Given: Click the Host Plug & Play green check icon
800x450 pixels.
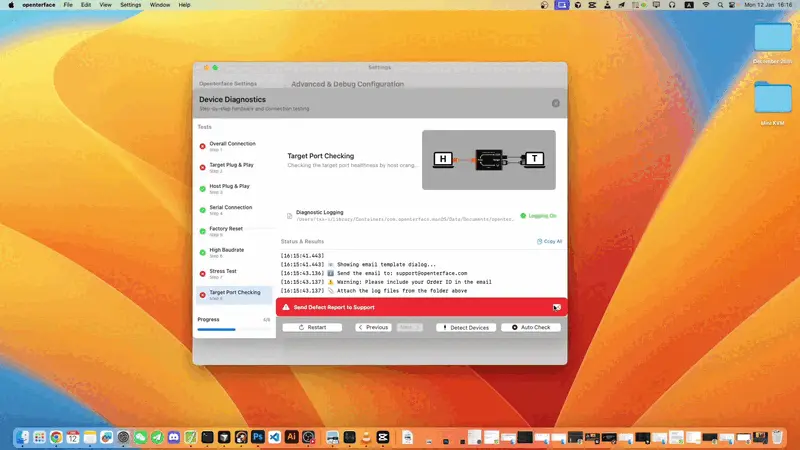Looking at the screenshot, I should click(x=202, y=188).
